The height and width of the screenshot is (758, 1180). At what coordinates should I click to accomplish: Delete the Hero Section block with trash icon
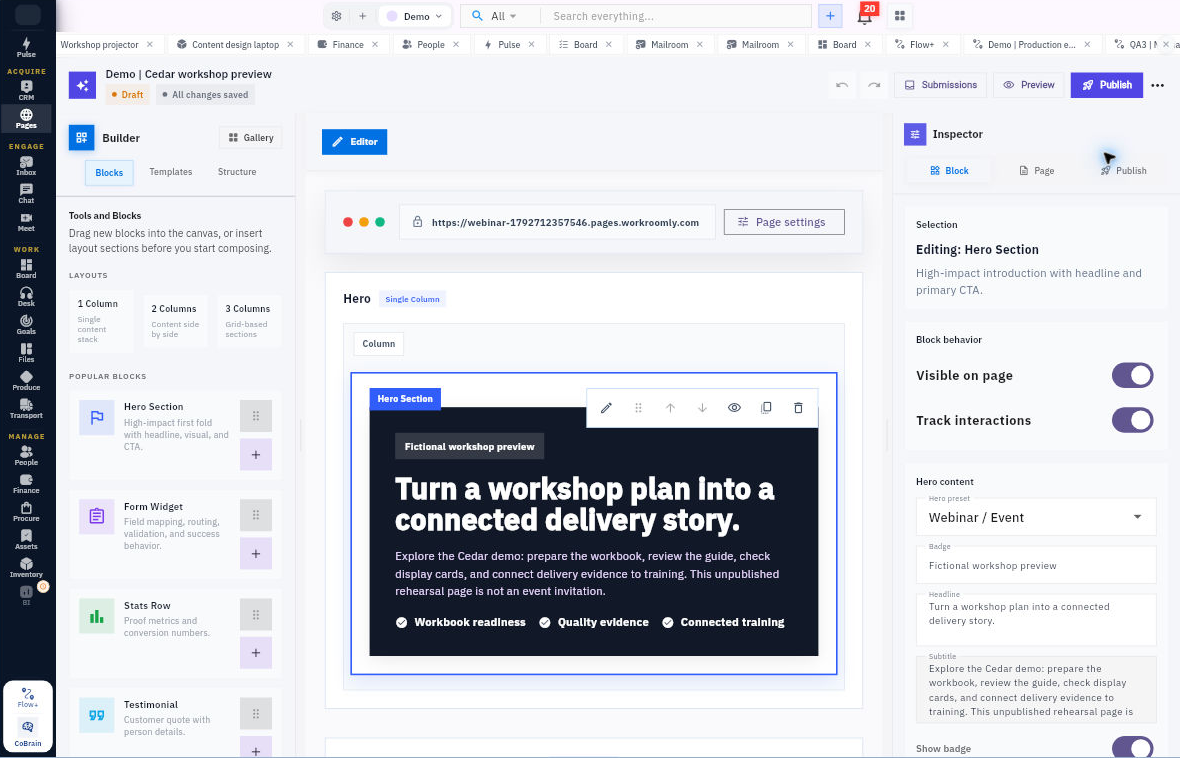(x=798, y=408)
